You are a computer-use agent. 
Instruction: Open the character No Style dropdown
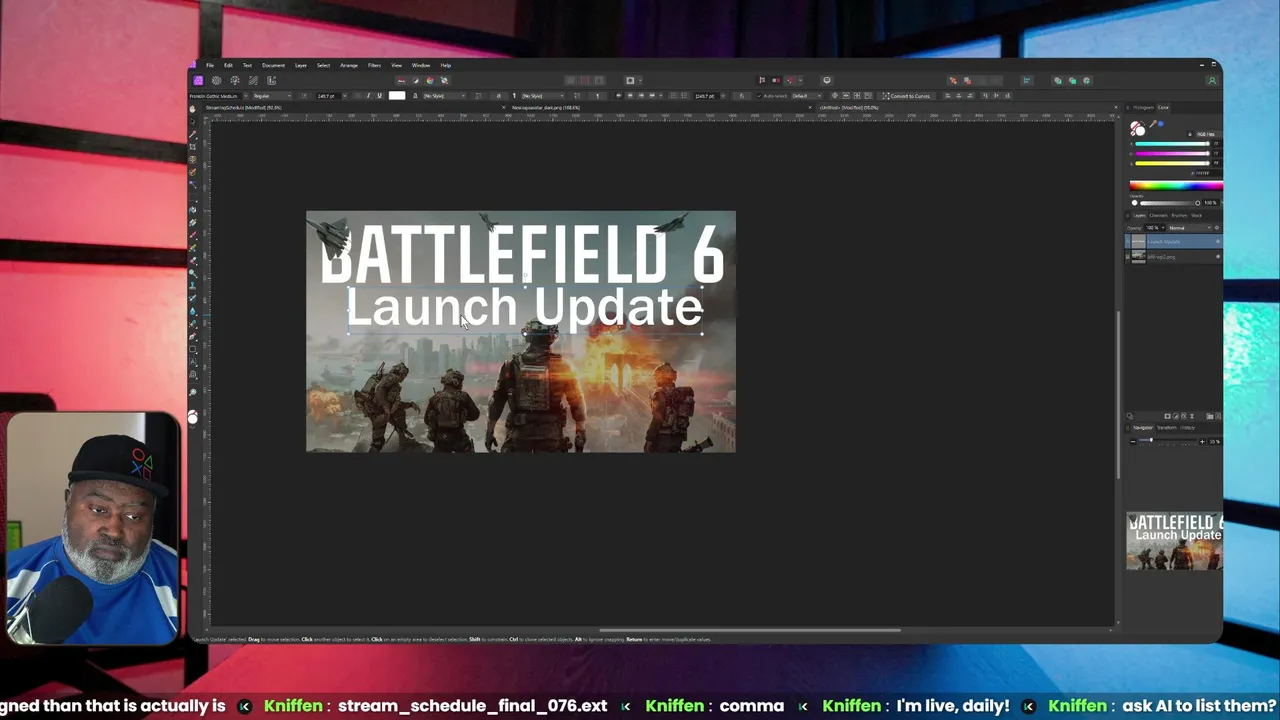point(444,96)
